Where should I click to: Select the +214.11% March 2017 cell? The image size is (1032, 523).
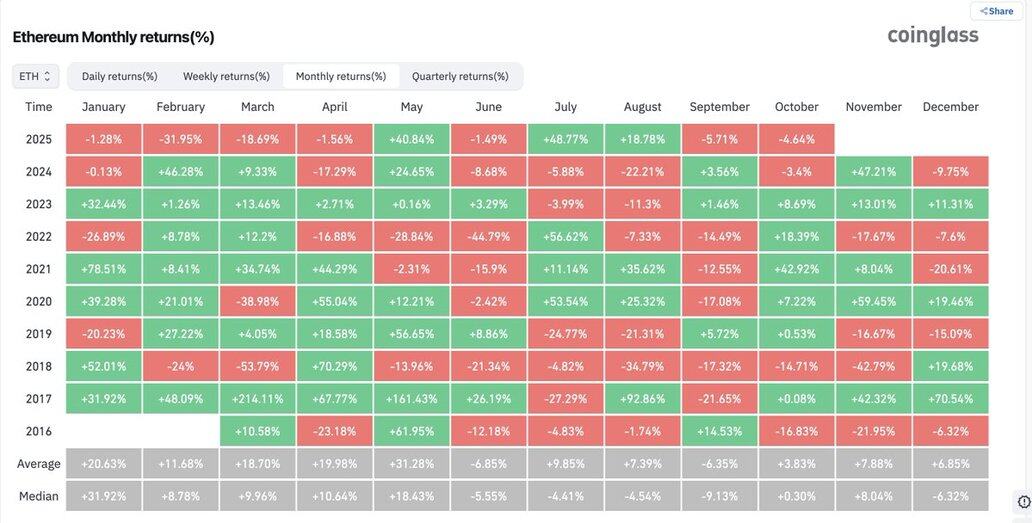tap(258, 399)
